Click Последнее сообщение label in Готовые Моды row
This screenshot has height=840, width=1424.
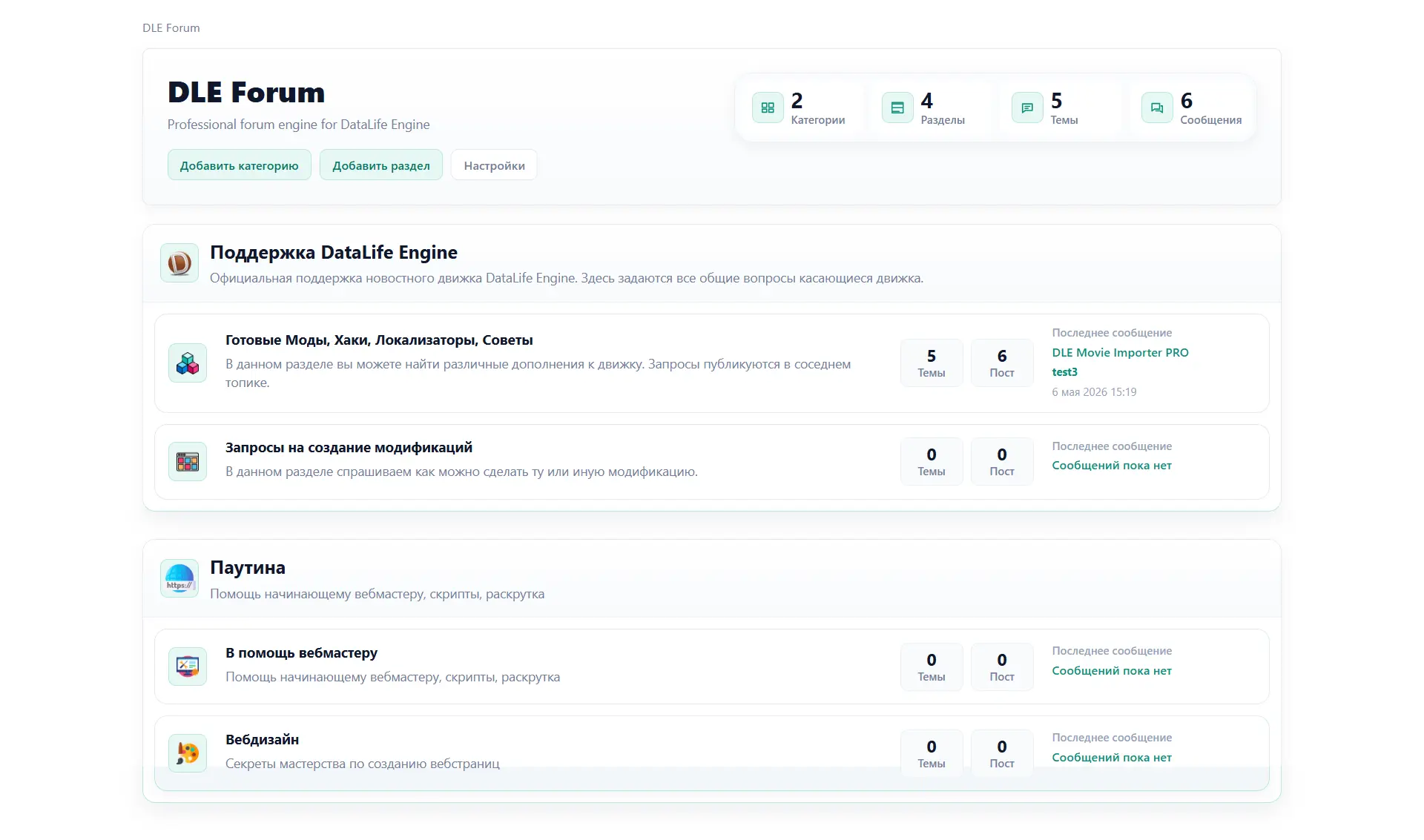coord(1112,333)
